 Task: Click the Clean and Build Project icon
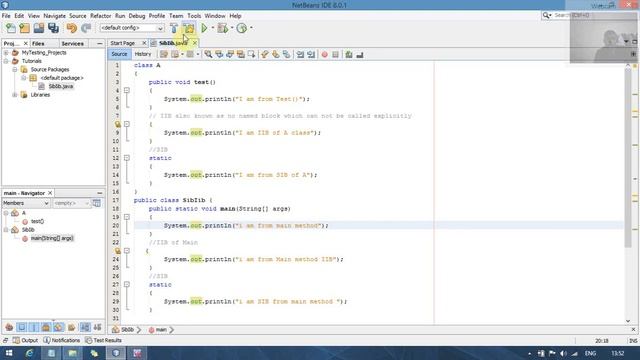(189, 28)
